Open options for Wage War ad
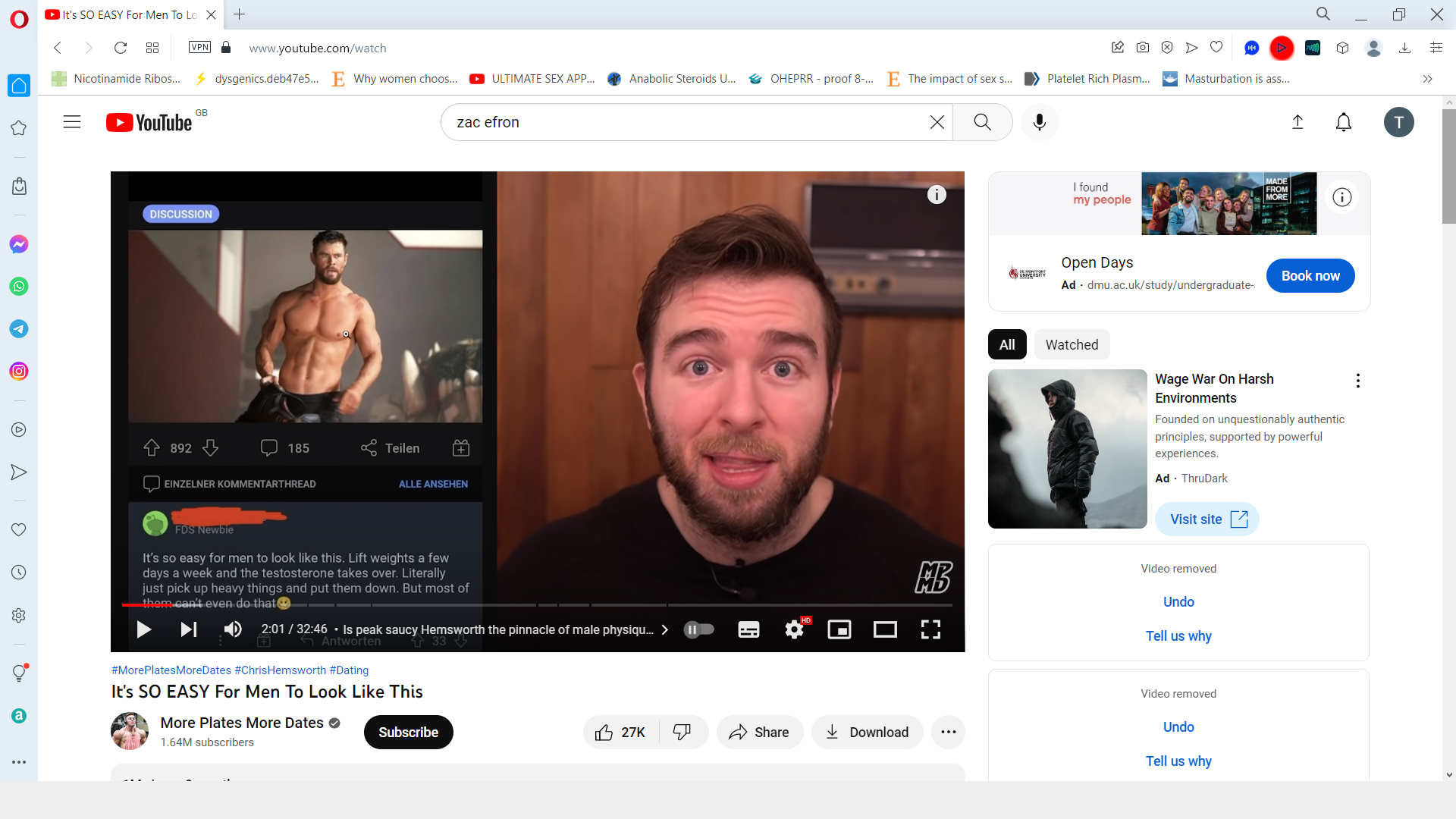Image resolution: width=1456 pixels, height=819 pixels. (1358, 381)
